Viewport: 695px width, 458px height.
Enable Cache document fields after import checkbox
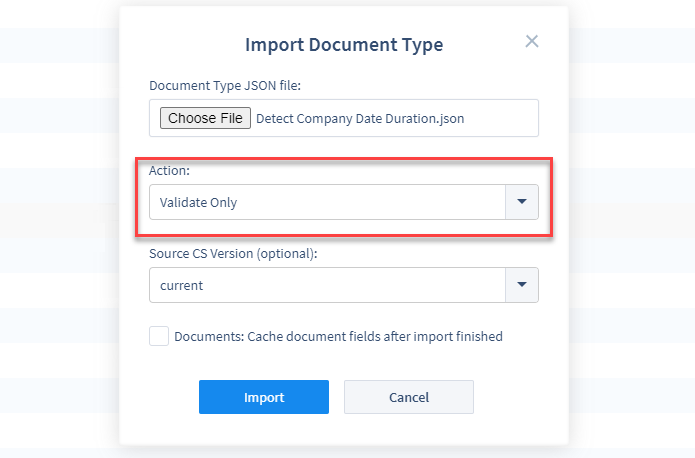[159, 336]
